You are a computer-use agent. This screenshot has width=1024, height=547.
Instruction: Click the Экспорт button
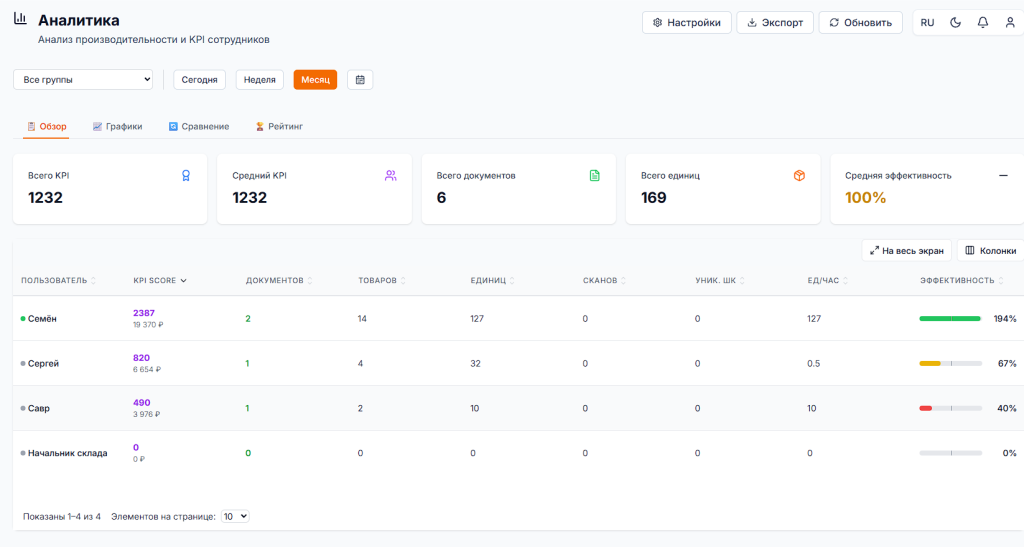[775, 23]
